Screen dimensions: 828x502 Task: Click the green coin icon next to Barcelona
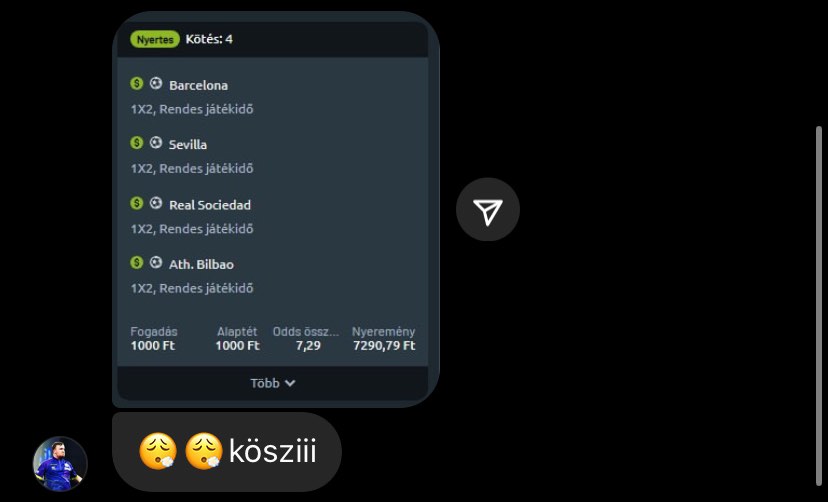pyautogui.click(x=137, y=84)
